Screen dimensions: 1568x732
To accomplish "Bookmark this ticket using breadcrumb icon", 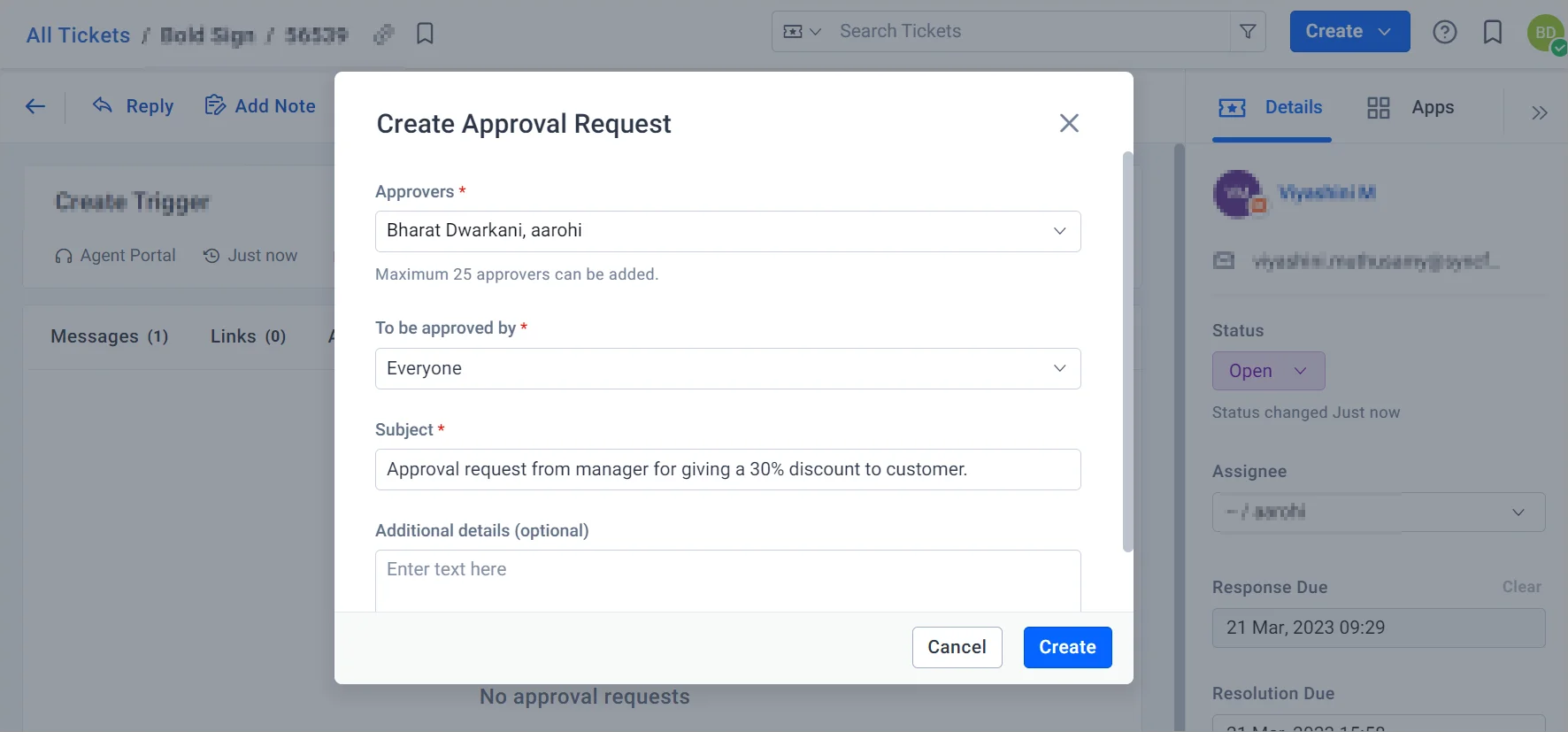I will coord(425,34).
